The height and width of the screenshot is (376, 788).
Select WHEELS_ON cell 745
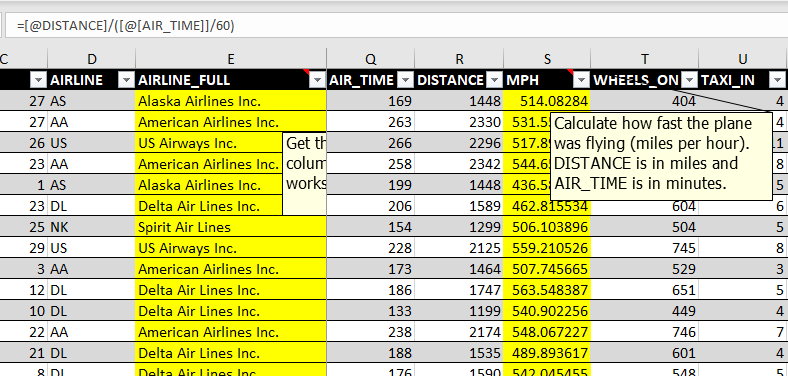coord(645,248)
